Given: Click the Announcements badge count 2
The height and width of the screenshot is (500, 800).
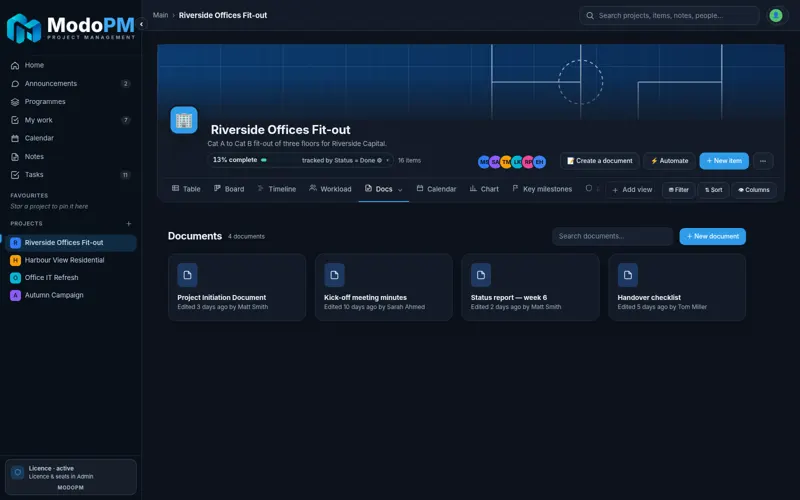Looking at the screenshot, I should pyautogui.click(x=126, y=84).
